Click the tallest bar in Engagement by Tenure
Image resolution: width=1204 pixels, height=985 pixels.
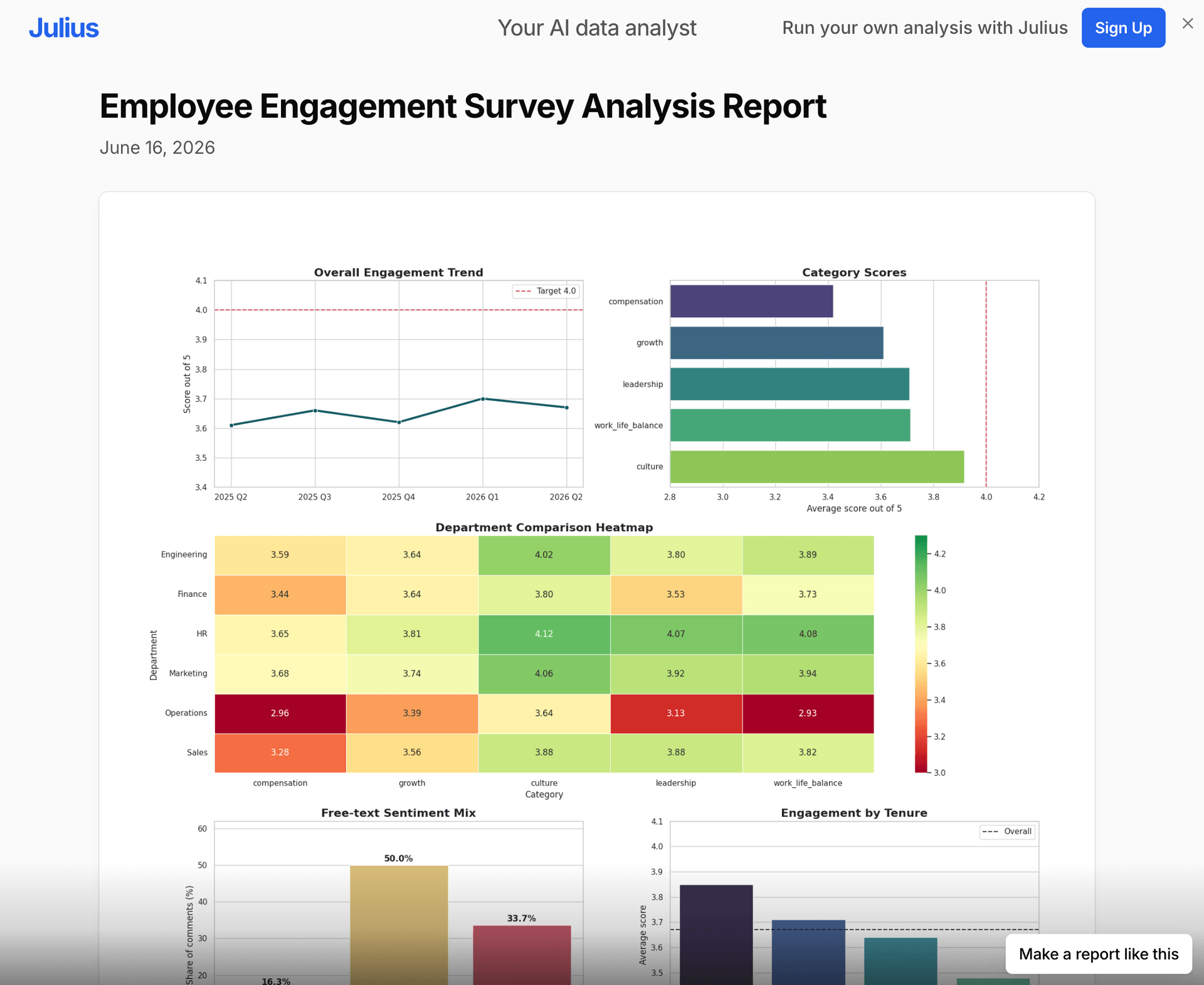[x=716, y=934]
